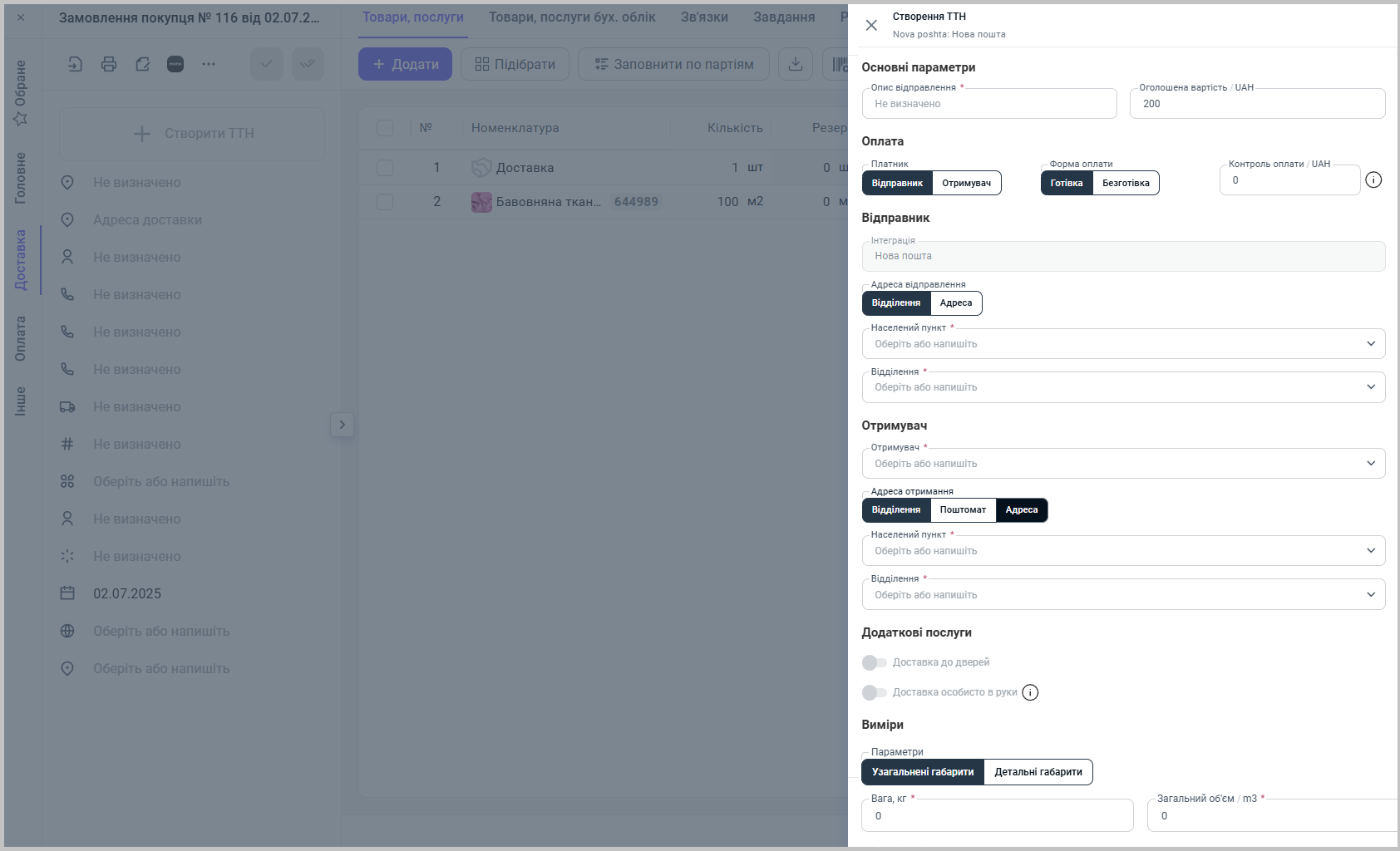
Task: Switch dimensions to Узагальнені габарити
Action: [923, 772]
